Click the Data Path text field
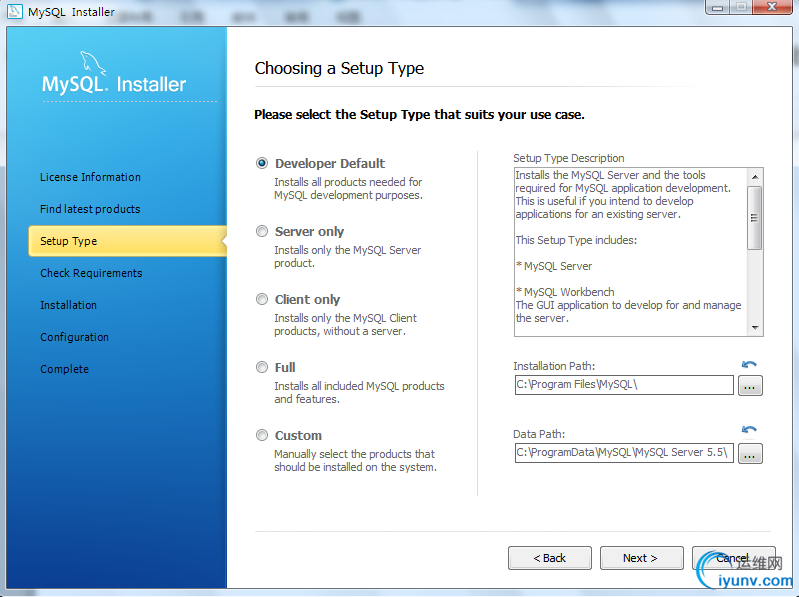This screenshot has height=597, width=799. click(624, 452)
